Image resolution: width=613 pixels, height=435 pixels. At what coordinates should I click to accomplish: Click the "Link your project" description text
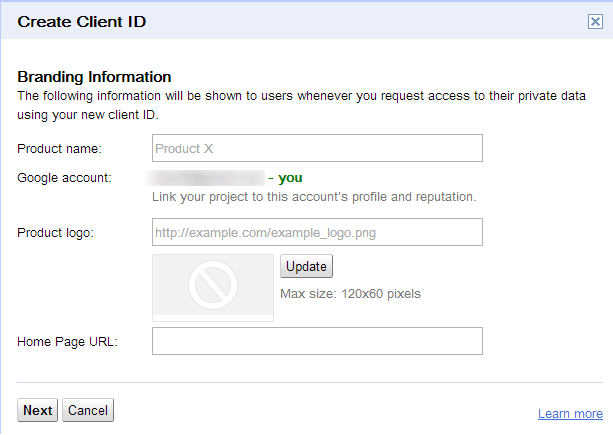314,197
